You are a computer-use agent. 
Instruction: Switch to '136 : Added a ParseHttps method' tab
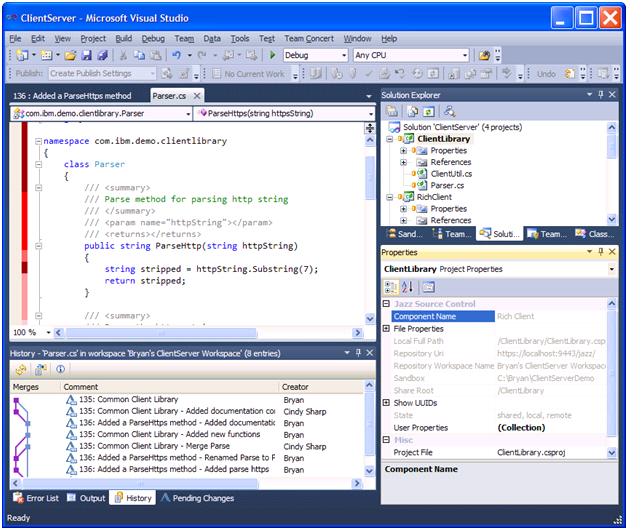coord(72,96)
